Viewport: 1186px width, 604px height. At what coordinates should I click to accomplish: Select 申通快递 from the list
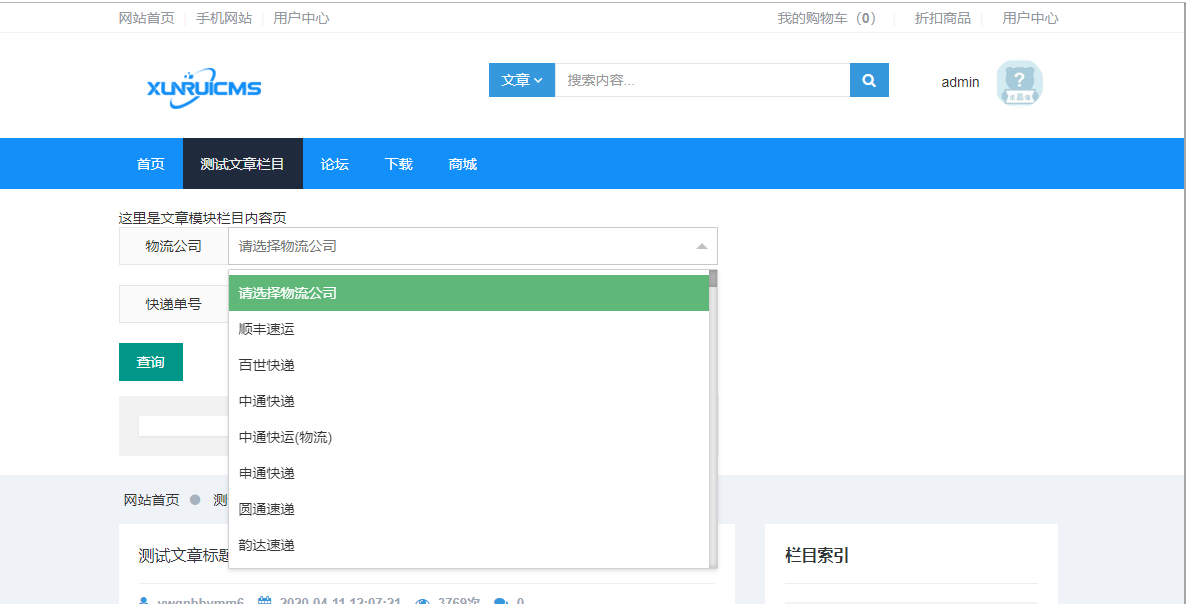[469, 473]
